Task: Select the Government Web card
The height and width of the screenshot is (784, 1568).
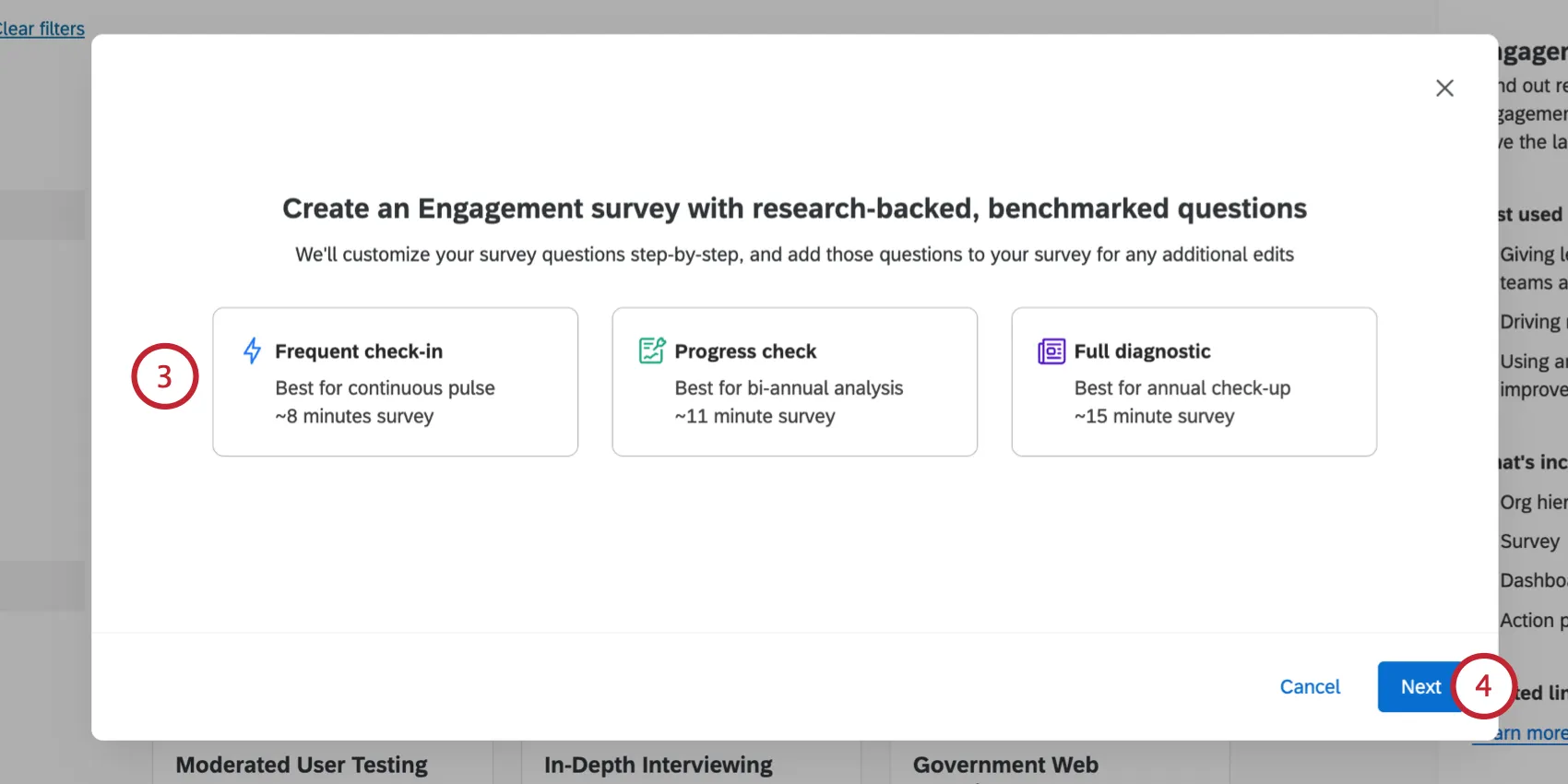Action: [1005, 765]
